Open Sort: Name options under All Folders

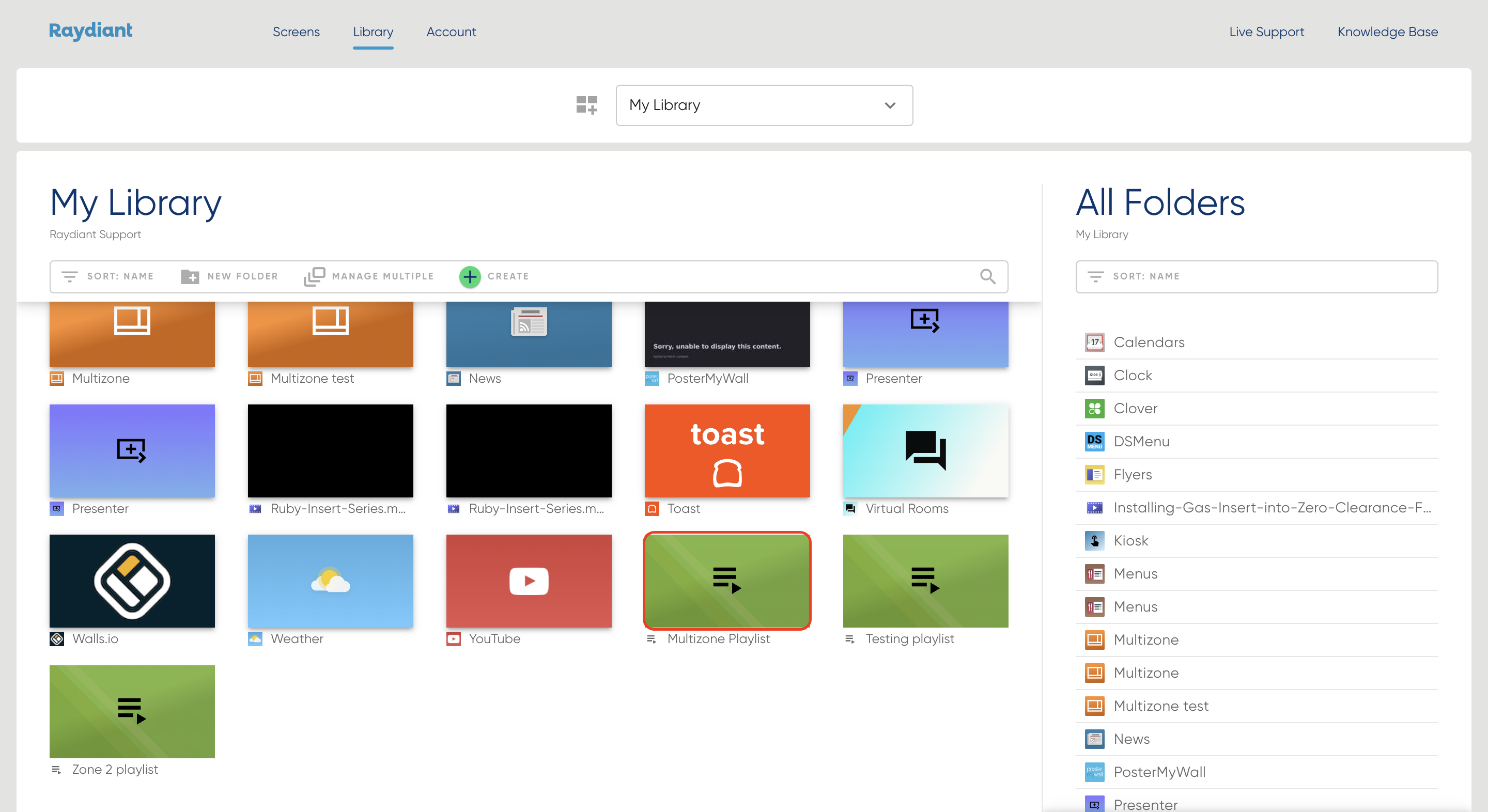click(x=1134, y=277)
